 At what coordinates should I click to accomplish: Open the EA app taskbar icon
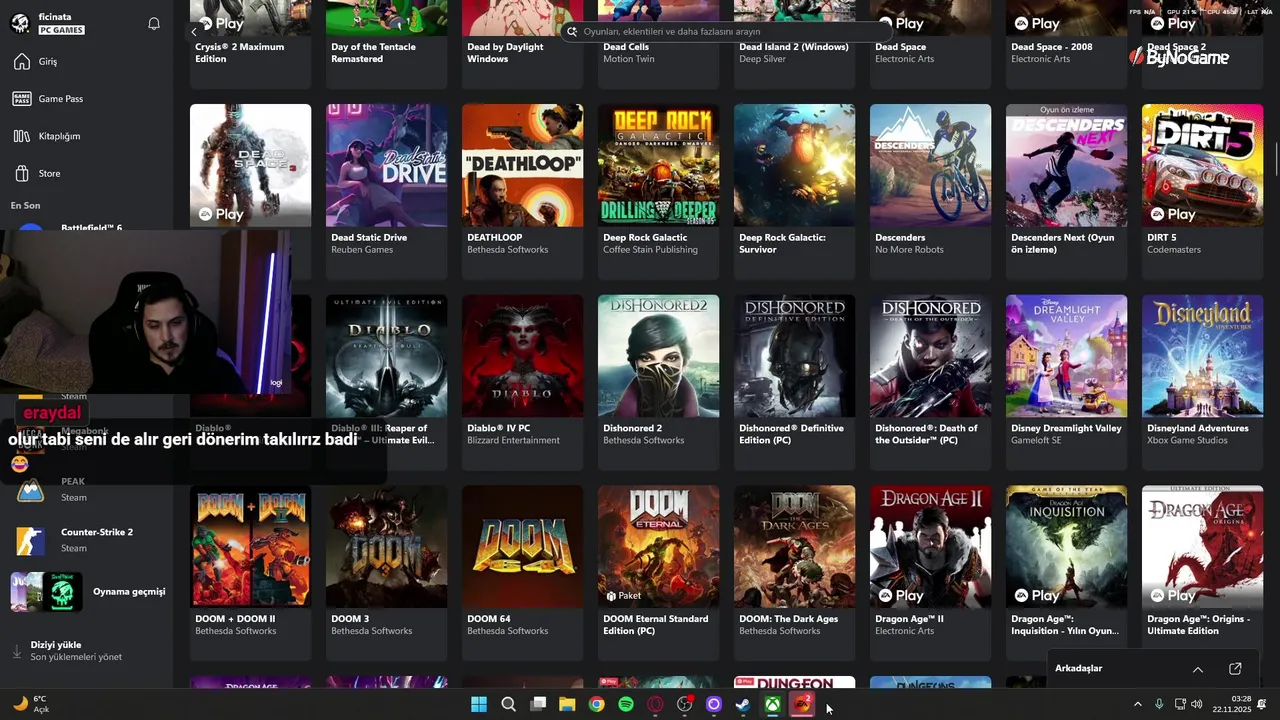[x=802, y=705]
